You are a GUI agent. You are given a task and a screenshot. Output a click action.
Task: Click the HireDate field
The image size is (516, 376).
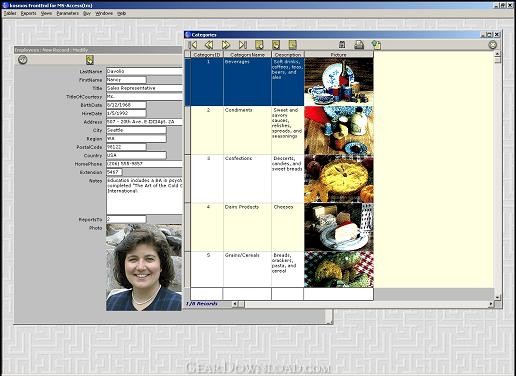(126, 113)
